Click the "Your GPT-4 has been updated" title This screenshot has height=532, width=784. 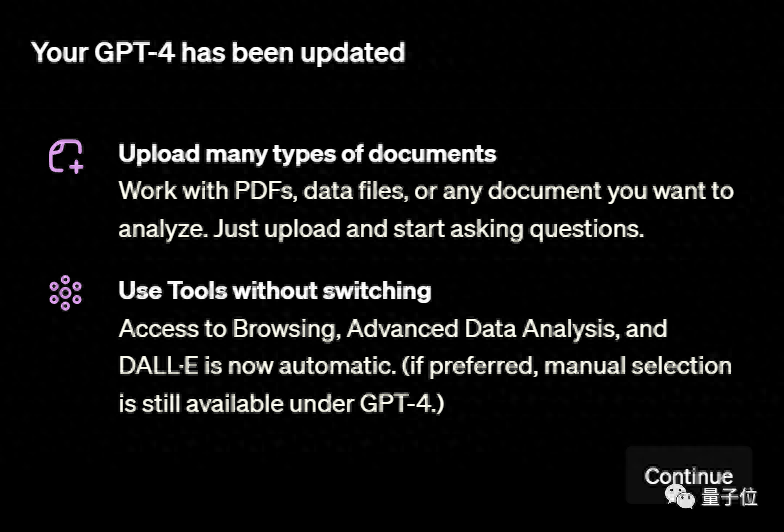(x=218, y=53)
